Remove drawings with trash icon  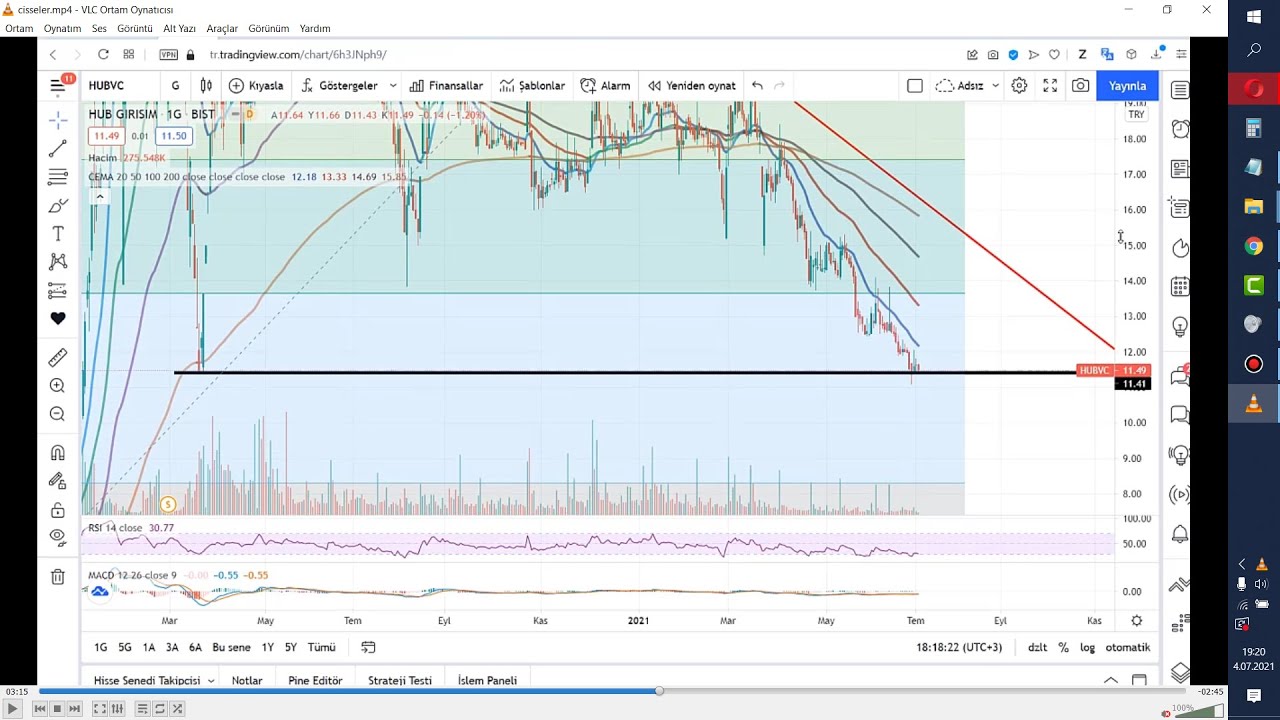pyautogui.click(x=58, y=577)
